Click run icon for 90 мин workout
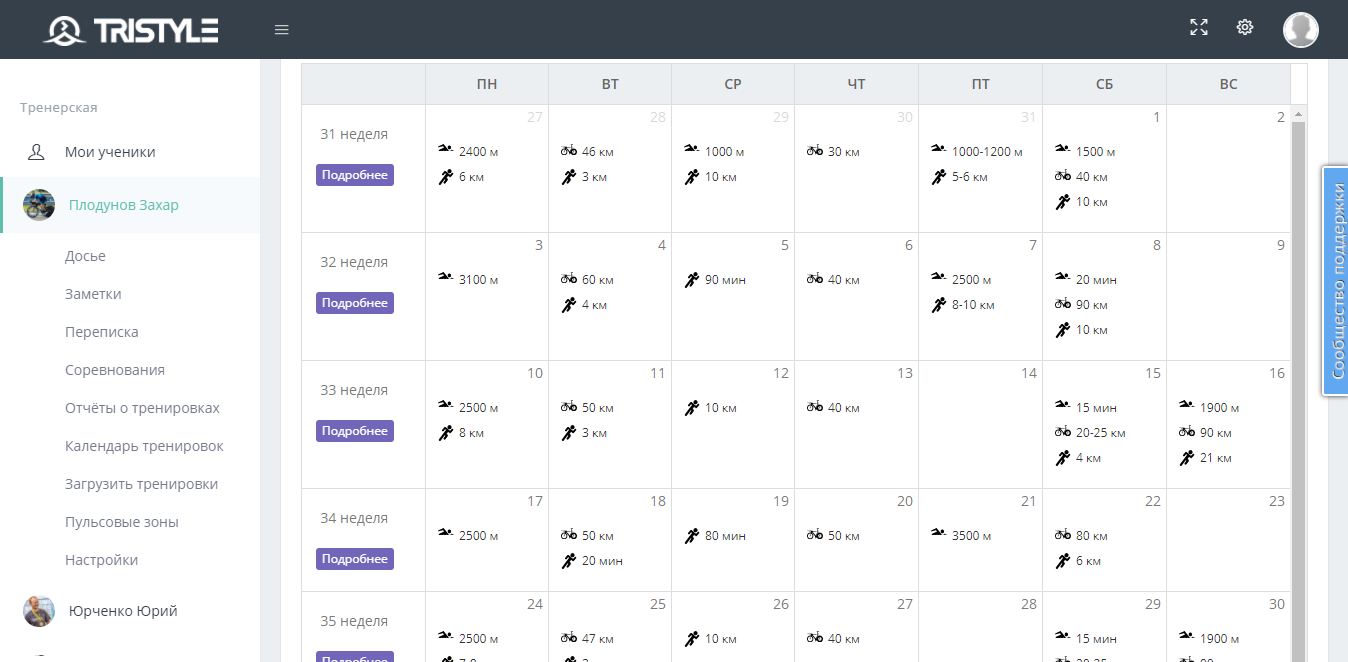Image resolution: width=1348 pixels, height=662 pixels. click(x=692, y=280)
